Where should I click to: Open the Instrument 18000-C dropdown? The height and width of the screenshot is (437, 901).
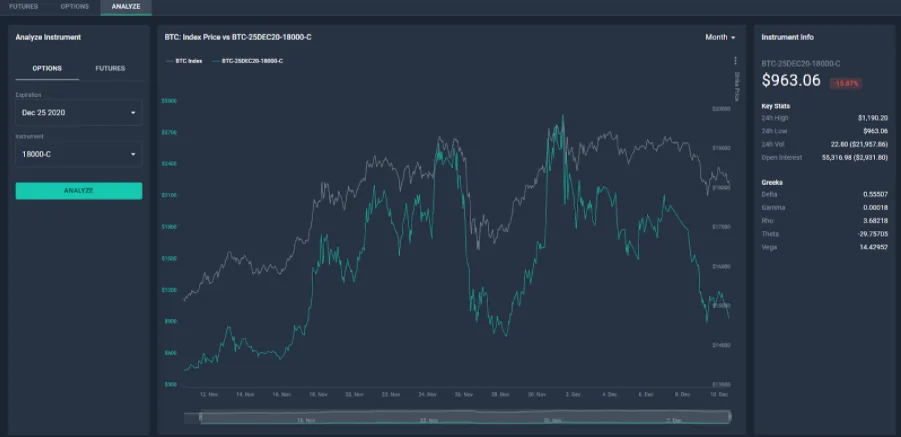79,154
